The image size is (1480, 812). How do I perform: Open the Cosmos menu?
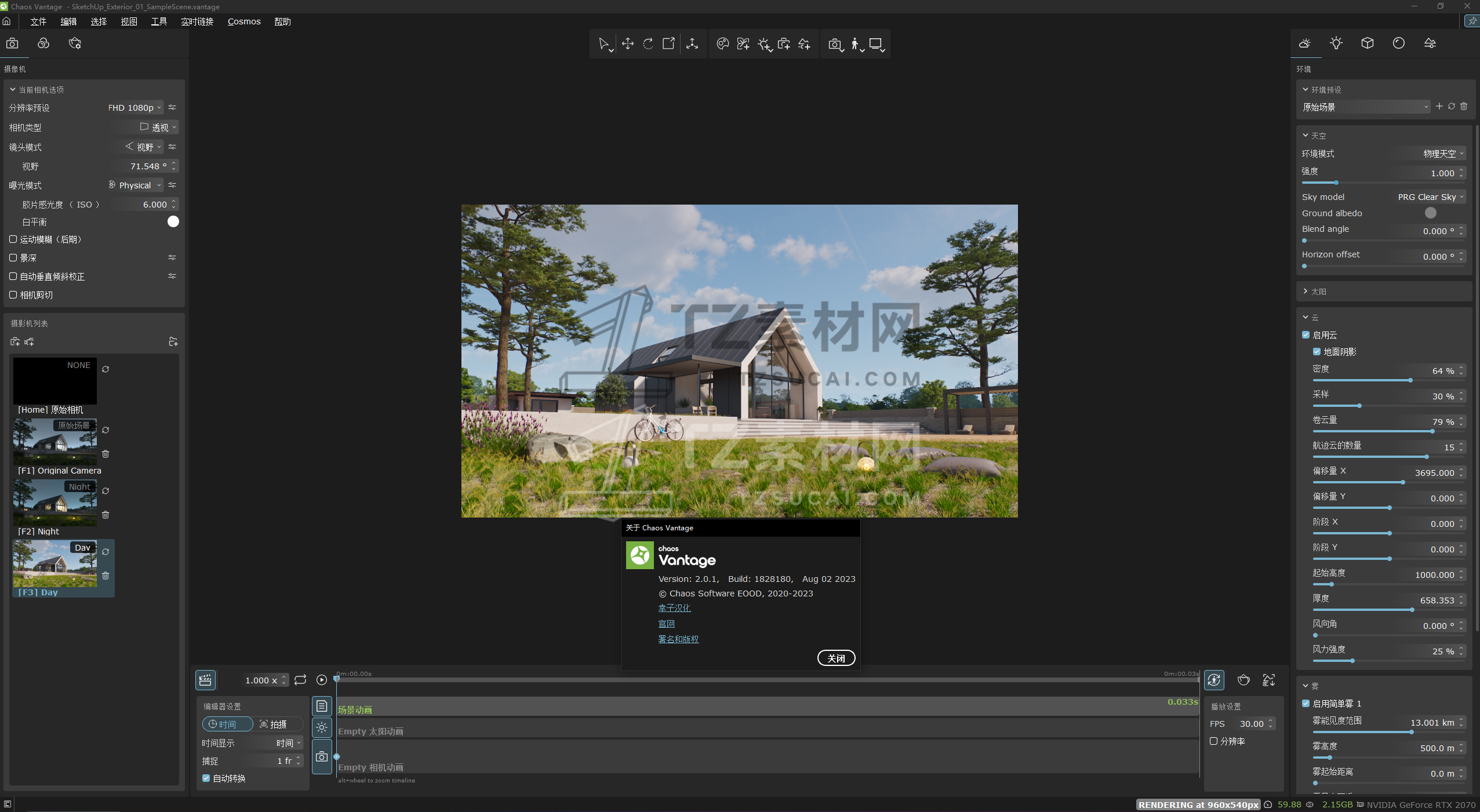pos(243,21)
